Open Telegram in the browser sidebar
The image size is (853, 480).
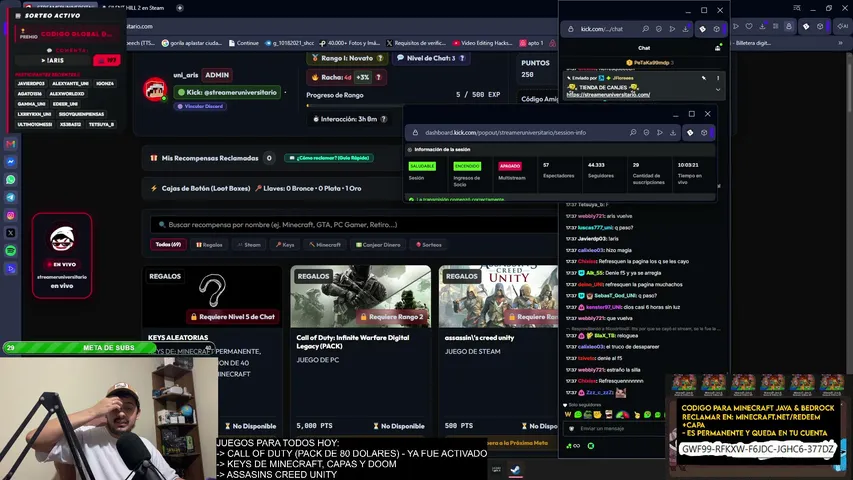tap(10, 198)
